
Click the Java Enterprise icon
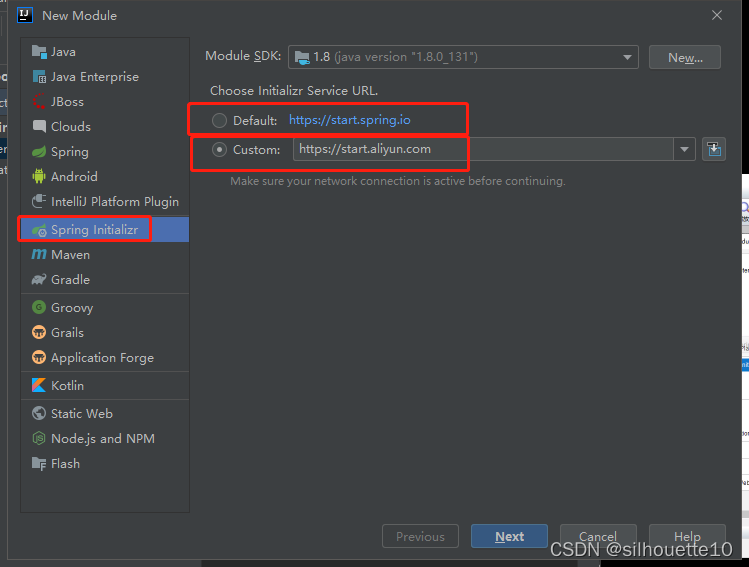(39, 76)
